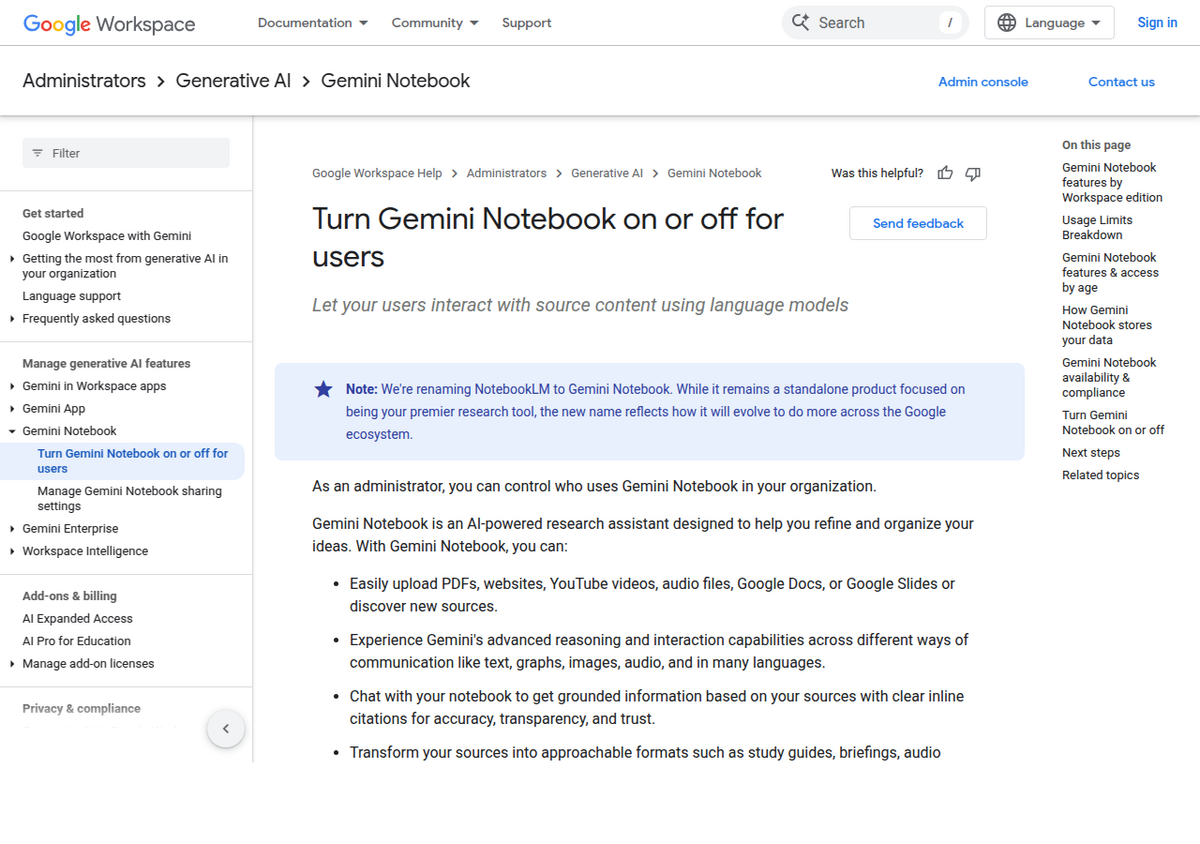The image size is (1200, 844).
Task: Focus the sidebar Filter input field
Action: click(126, 153)
